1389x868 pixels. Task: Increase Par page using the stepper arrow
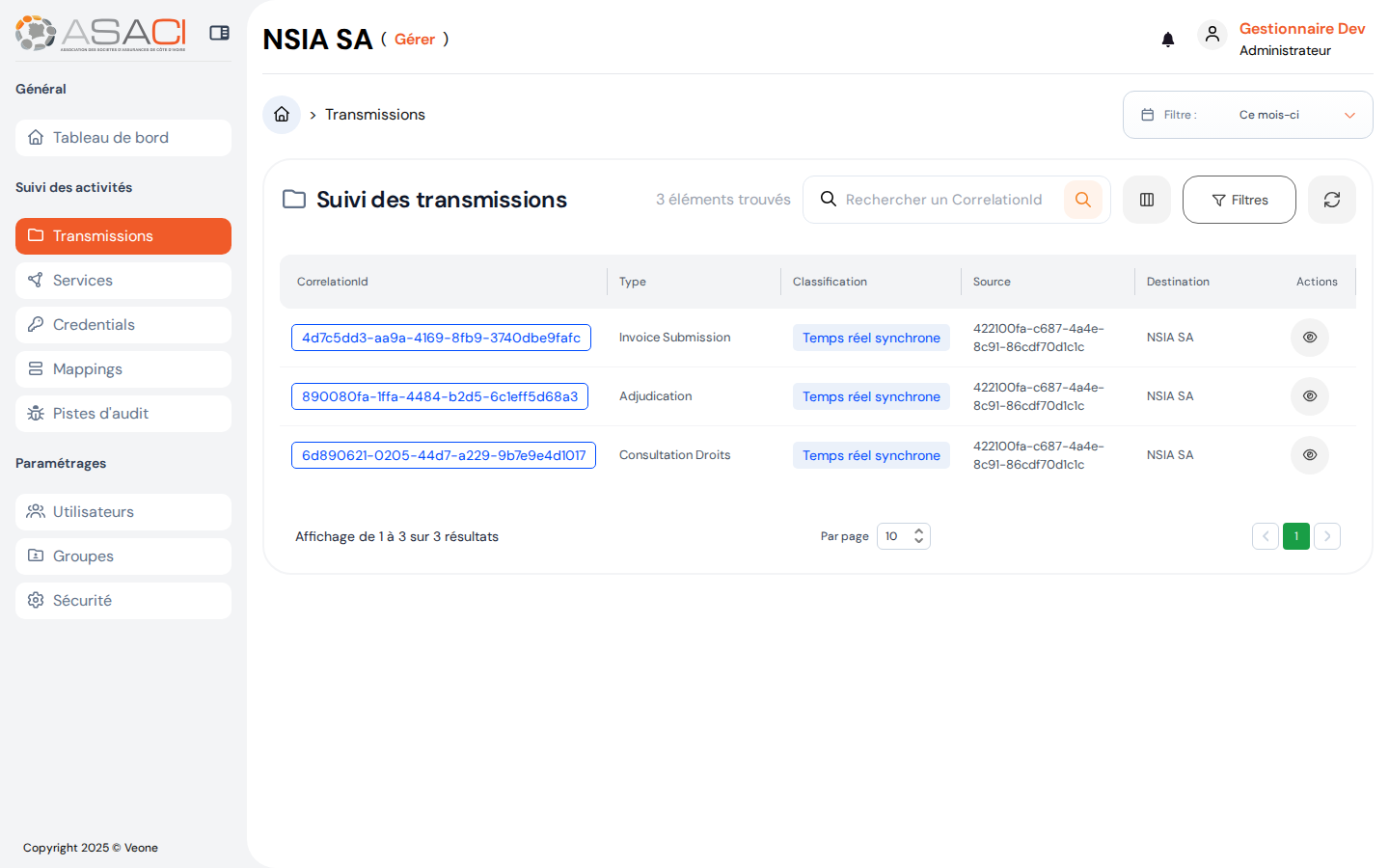pos(919,530)
